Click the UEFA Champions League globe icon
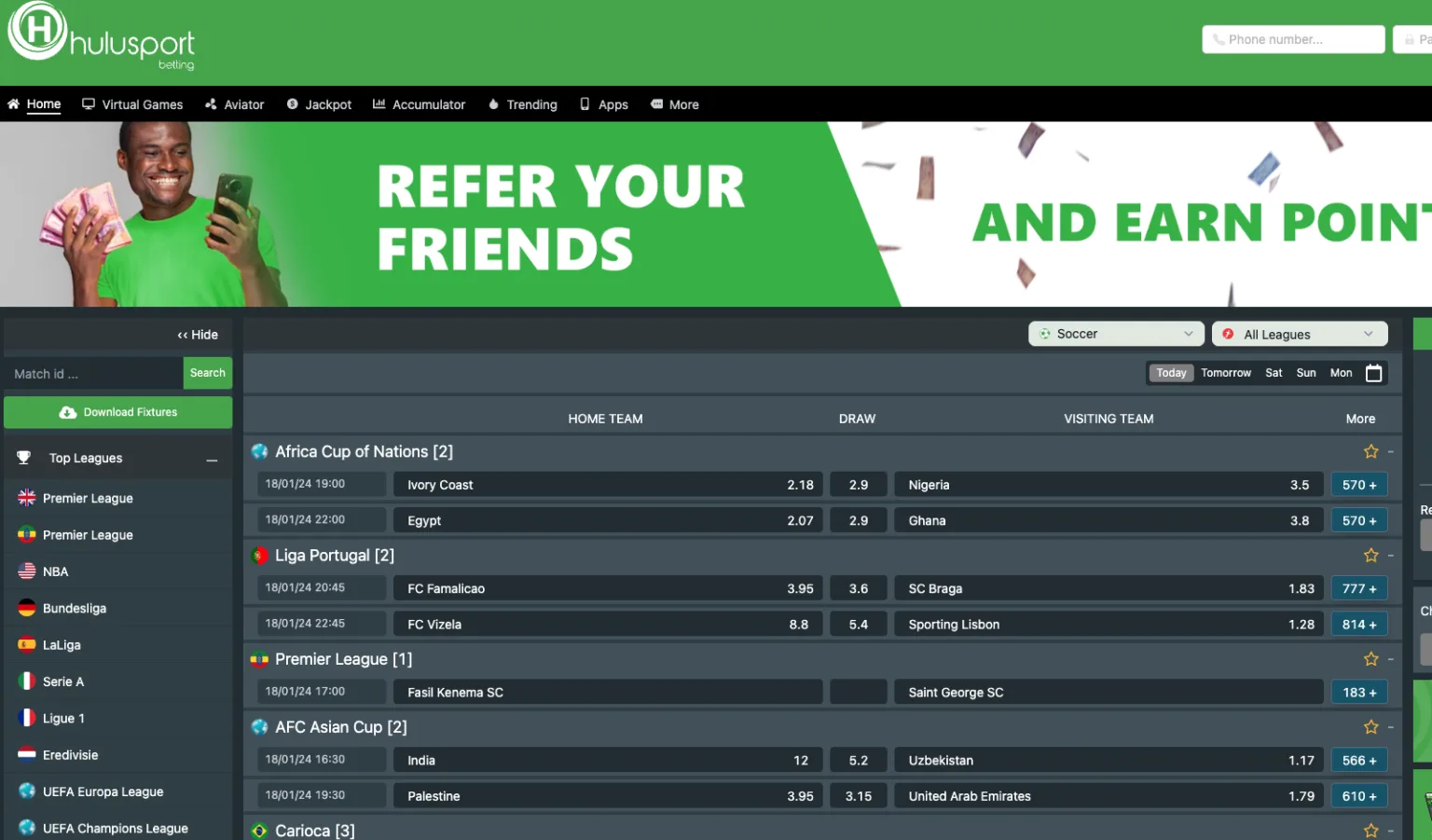 (27, 827)
